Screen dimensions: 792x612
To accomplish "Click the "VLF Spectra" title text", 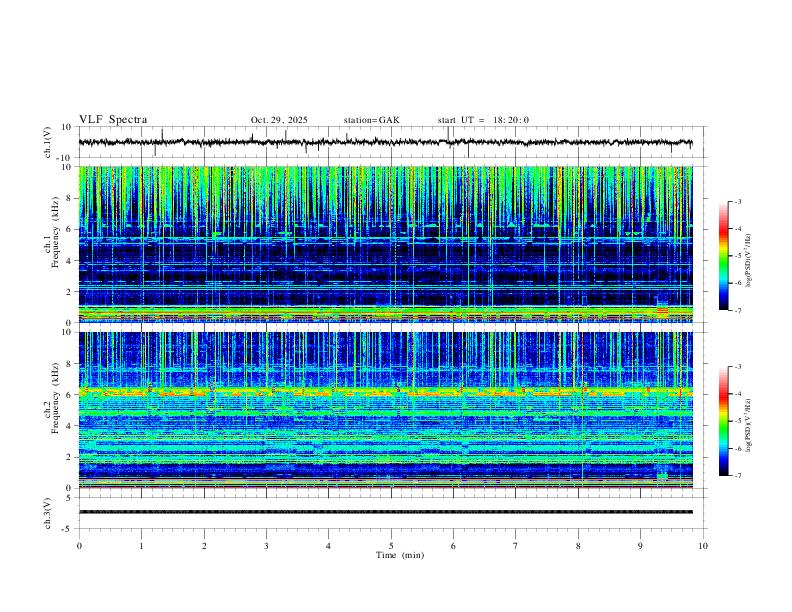I will click(113, 120).
